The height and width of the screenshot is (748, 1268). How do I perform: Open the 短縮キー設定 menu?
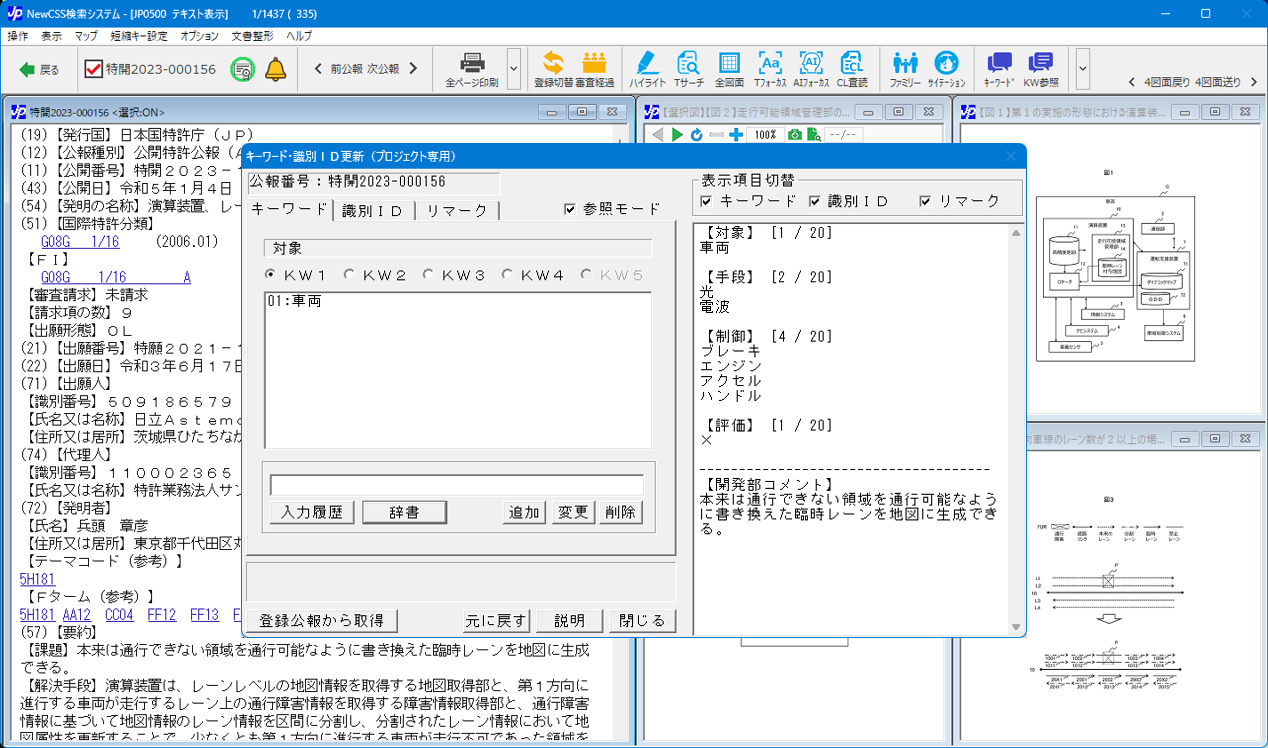pos(139,36)
